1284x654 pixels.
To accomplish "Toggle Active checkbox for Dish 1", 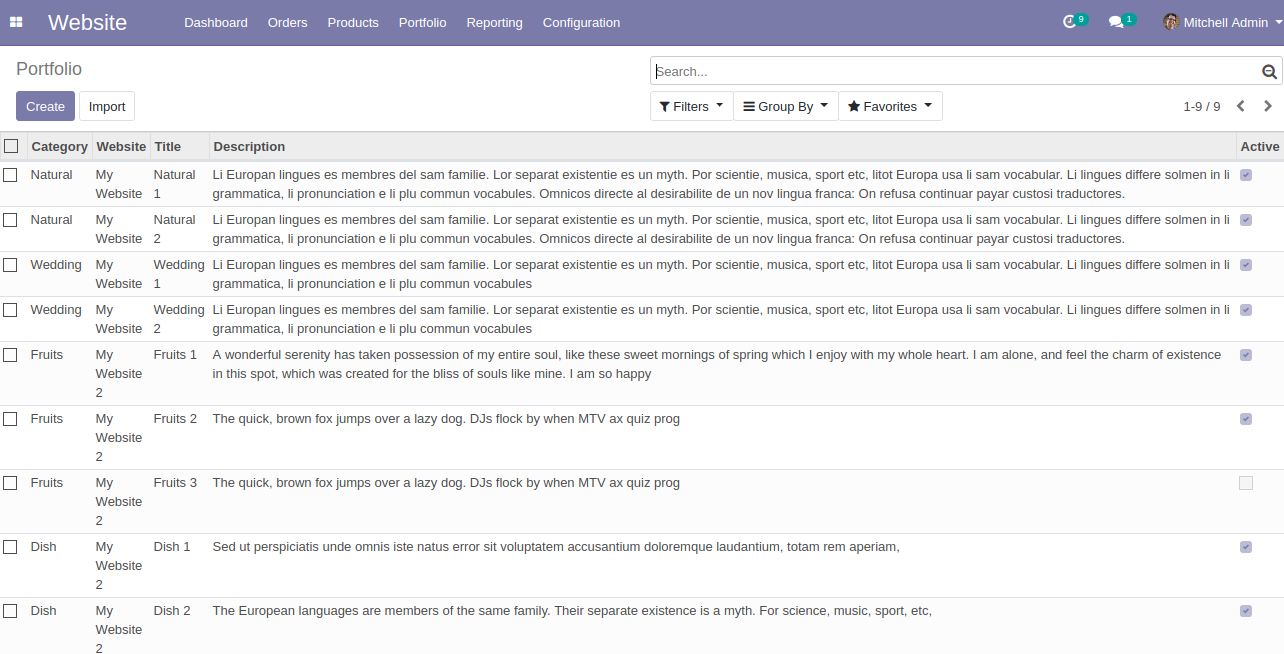I will coord(1246,547).
